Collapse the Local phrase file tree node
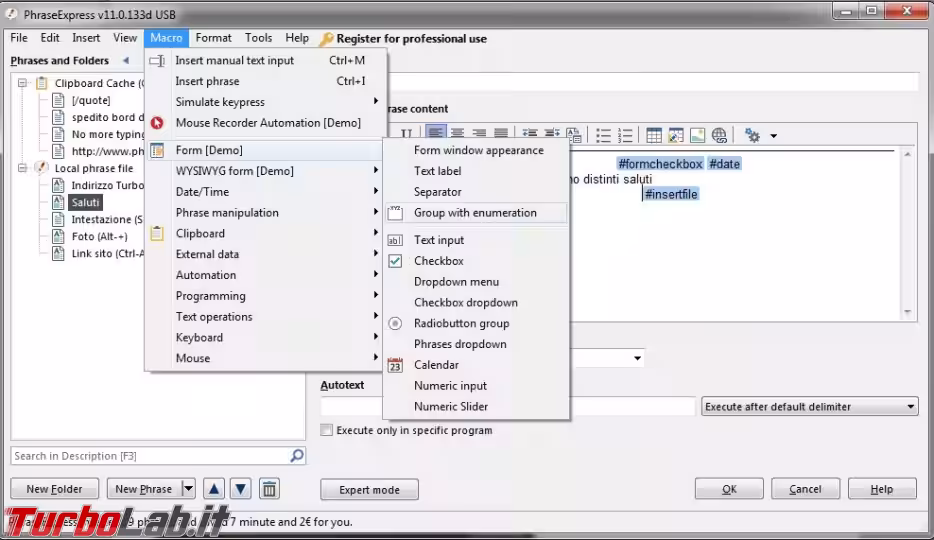This screenshot has width=934, height=540. click(x=22, y=168)
